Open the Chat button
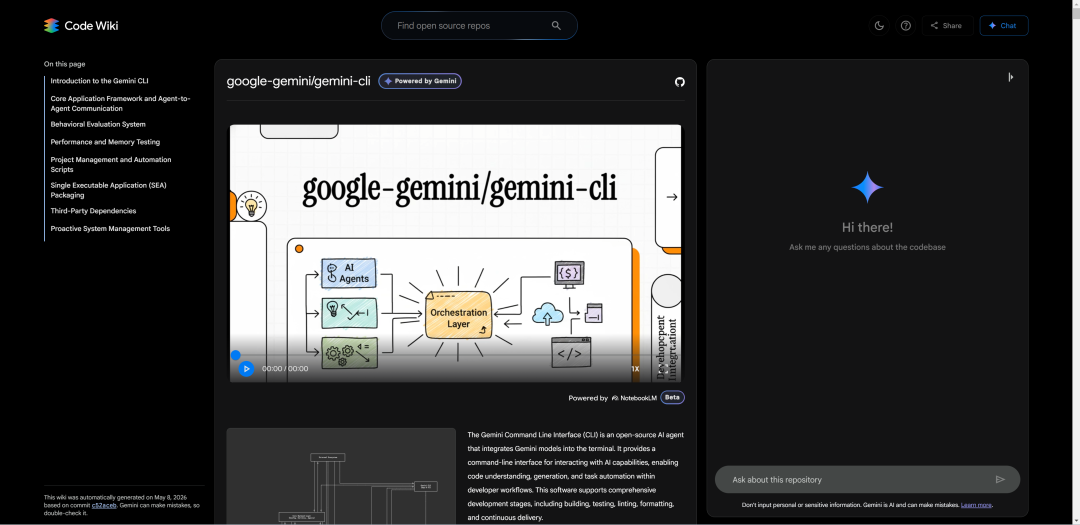This screenshot has height=525, width=1080. [x=1004, y=25]
